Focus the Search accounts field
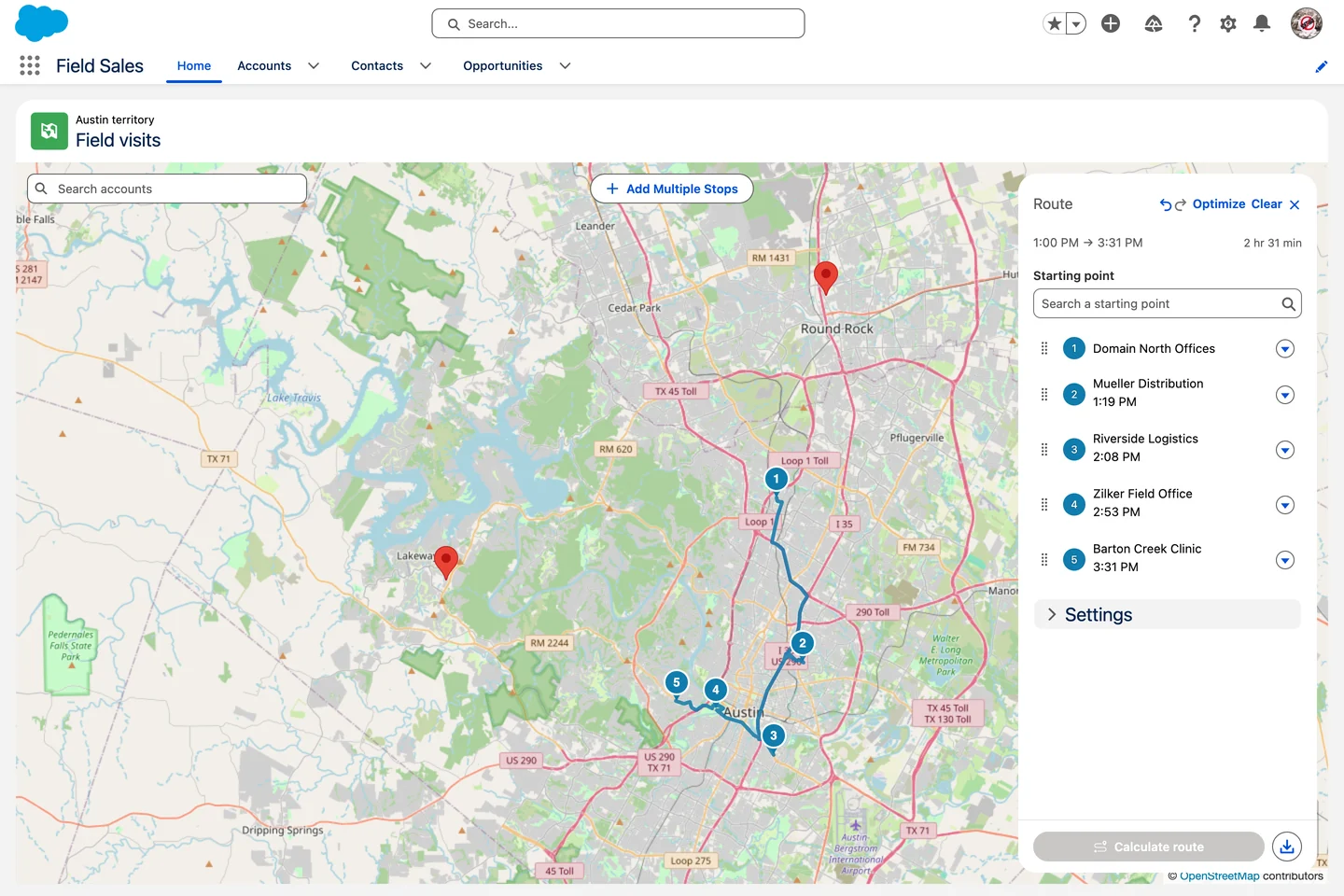 pyautogui.click(x=167, y=189)
